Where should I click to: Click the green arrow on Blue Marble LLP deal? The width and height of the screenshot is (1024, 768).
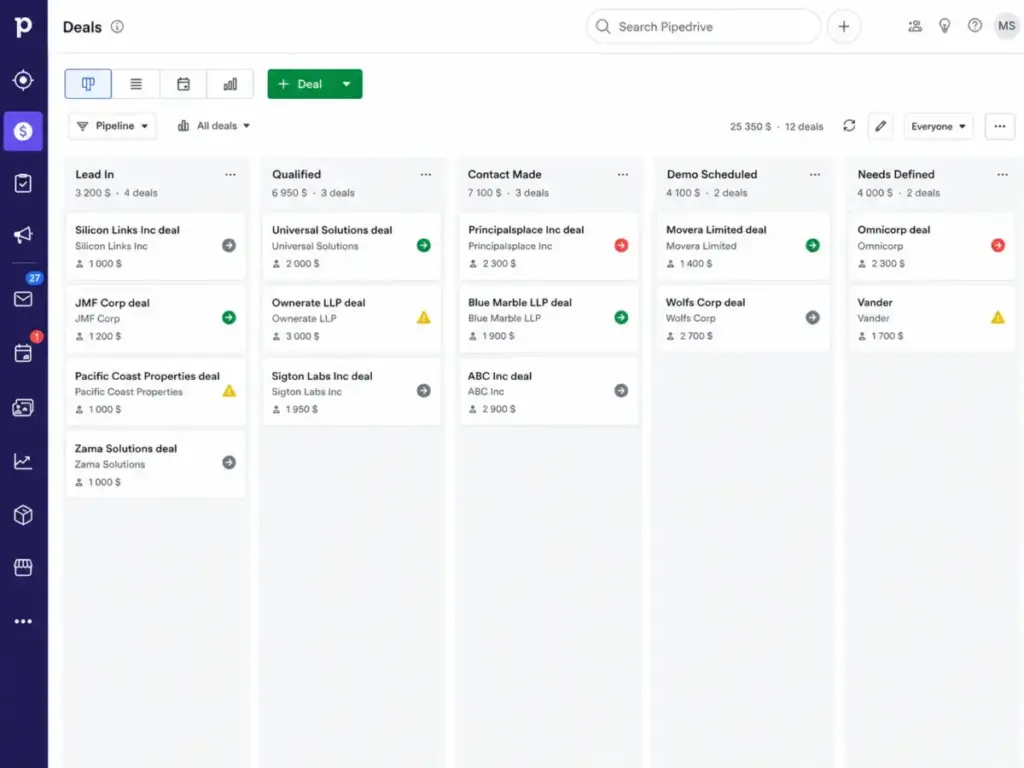(621, 317)
